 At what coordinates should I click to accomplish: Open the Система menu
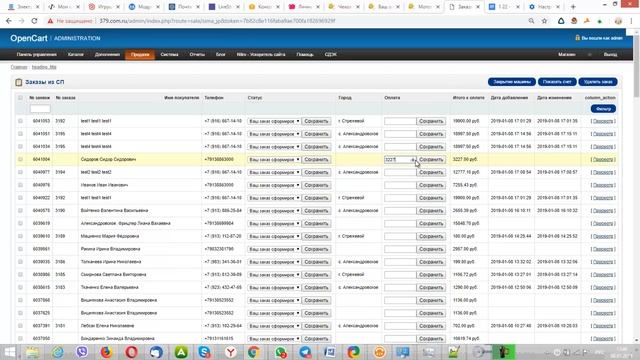[x=169, y=54]
